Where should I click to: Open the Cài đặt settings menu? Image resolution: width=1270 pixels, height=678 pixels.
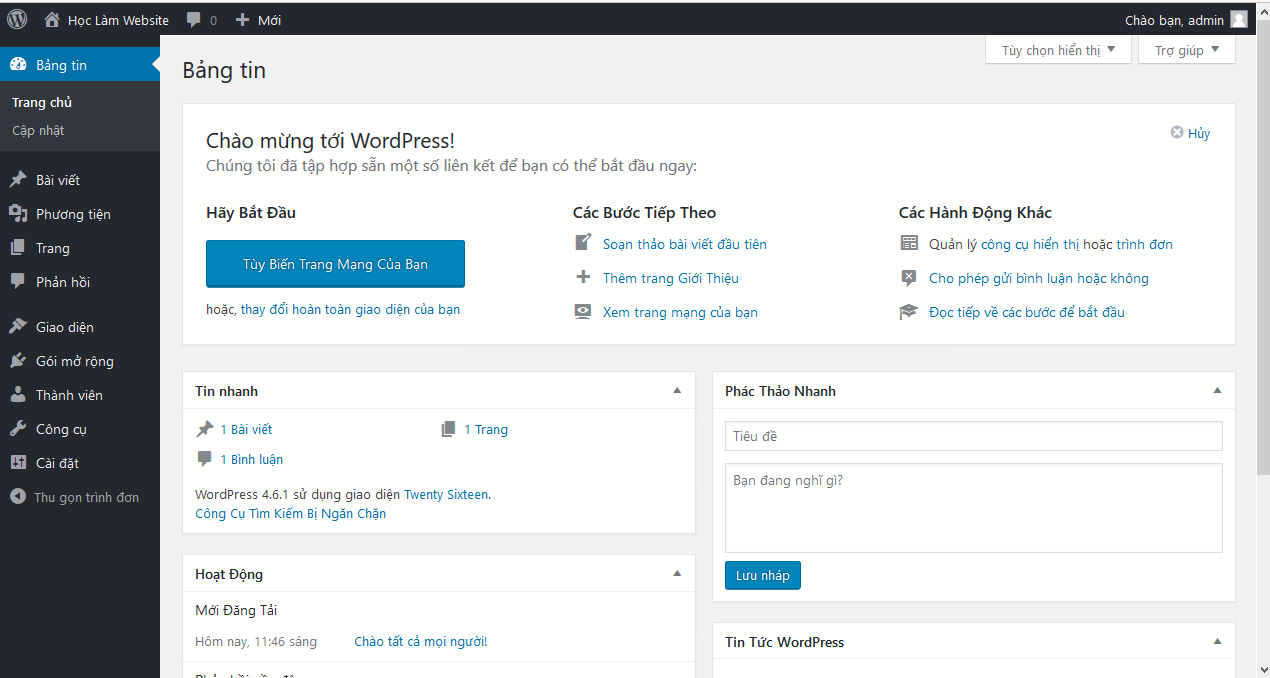pyautogui.click(x=57, y=463)
